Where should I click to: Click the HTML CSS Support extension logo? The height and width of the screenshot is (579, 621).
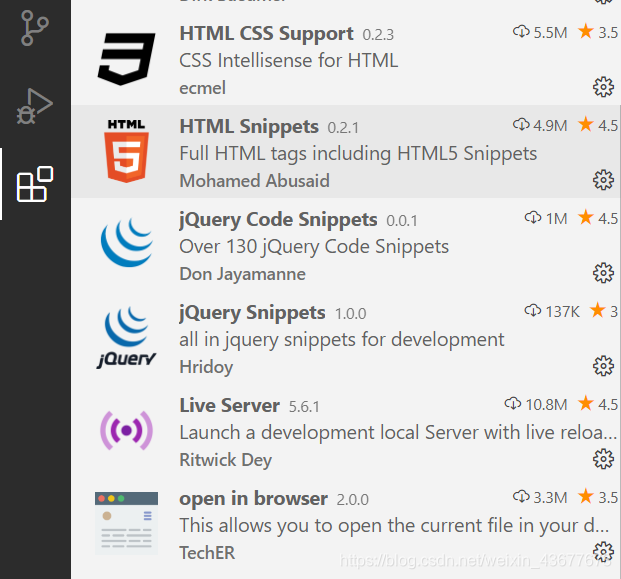click(126, 59)
